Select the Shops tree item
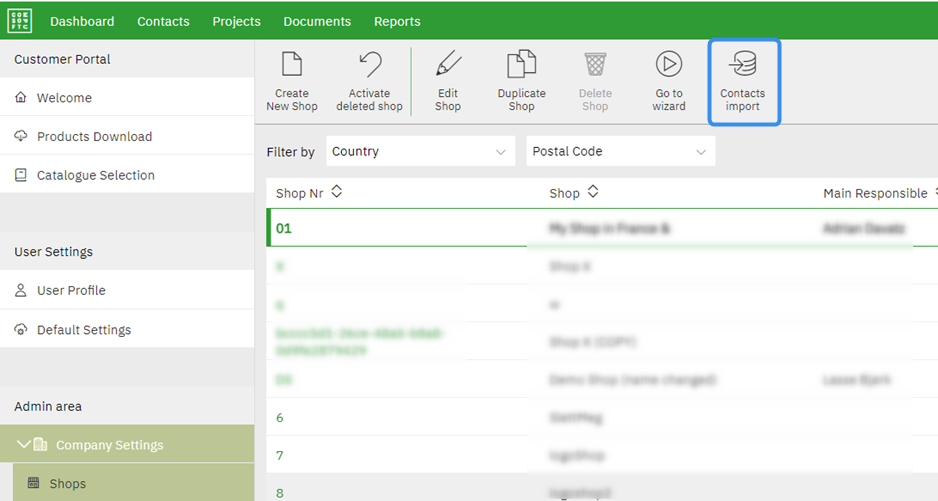 [68, 484]
